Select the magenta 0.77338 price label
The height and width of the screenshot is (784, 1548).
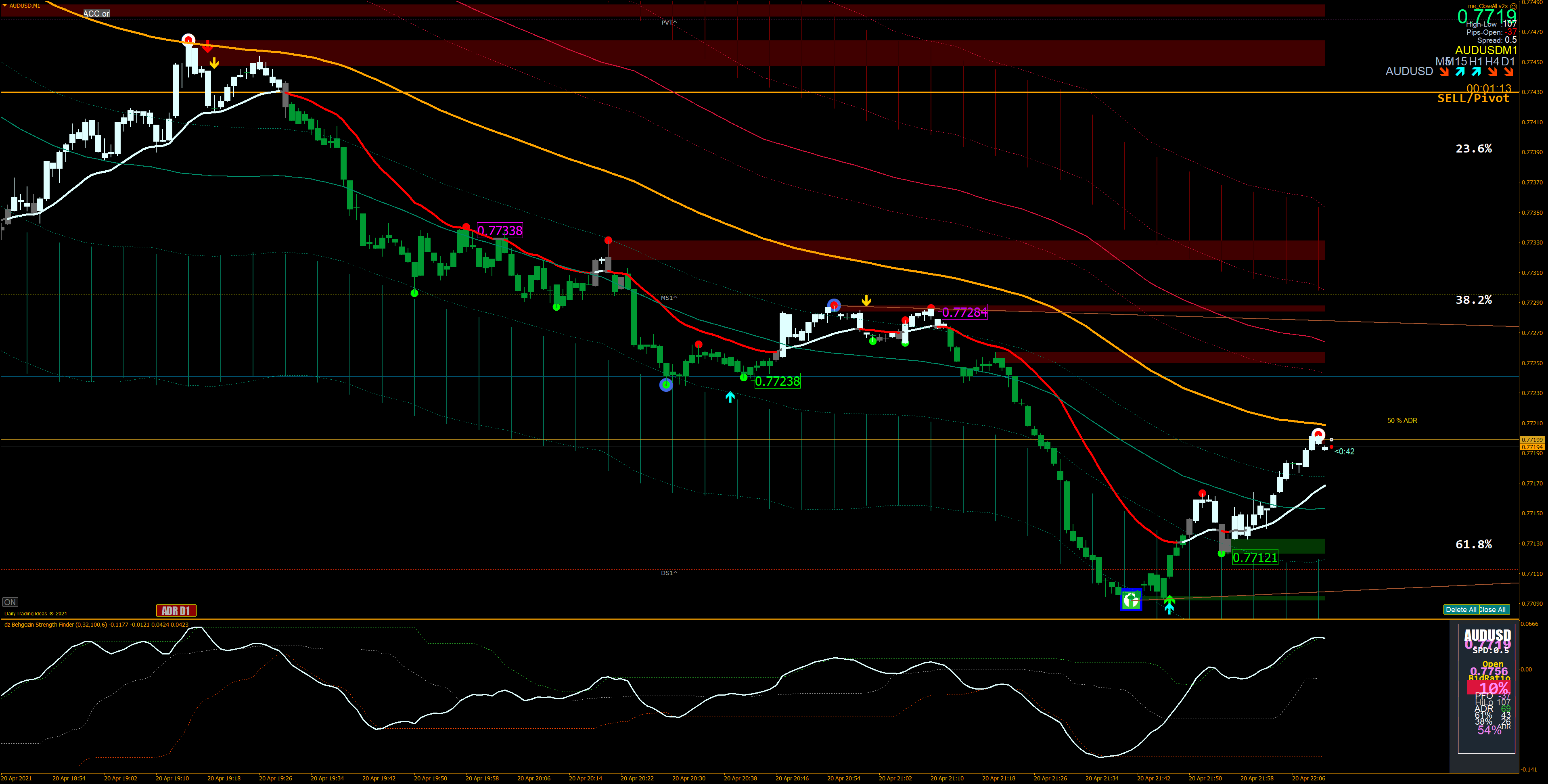click(x=499, y=231)
